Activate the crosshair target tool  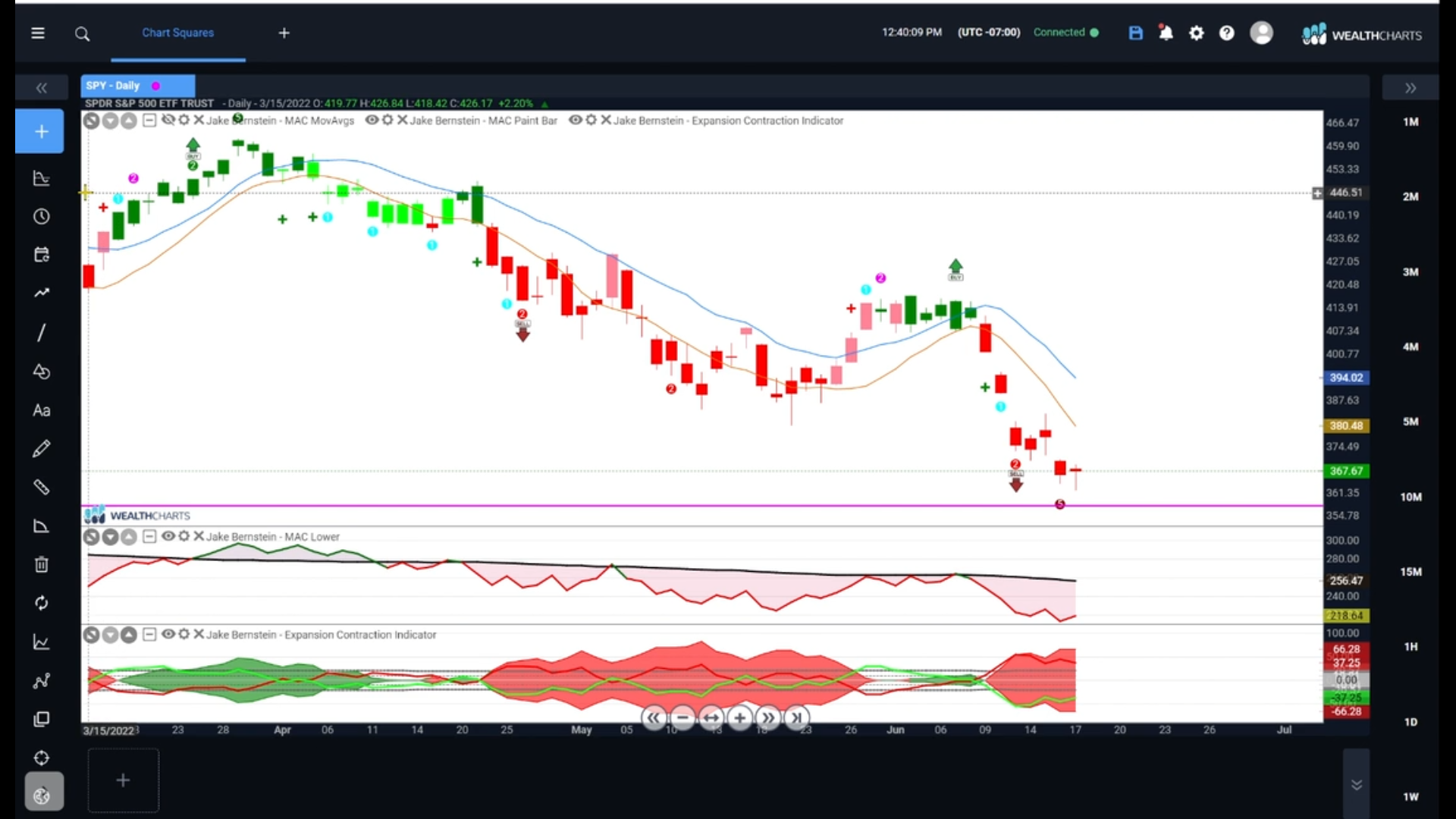pyautogui.click(x=42, y=758)
